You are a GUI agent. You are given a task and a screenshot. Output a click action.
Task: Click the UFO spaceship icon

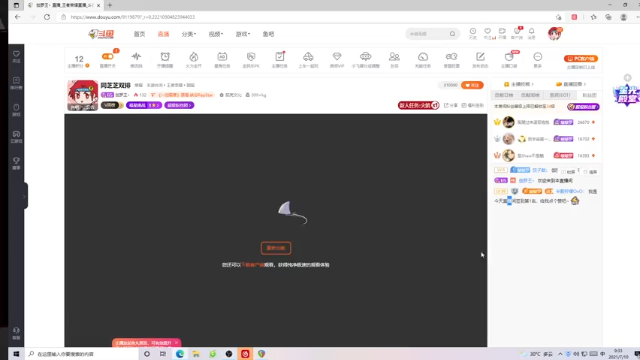point(365,56)
